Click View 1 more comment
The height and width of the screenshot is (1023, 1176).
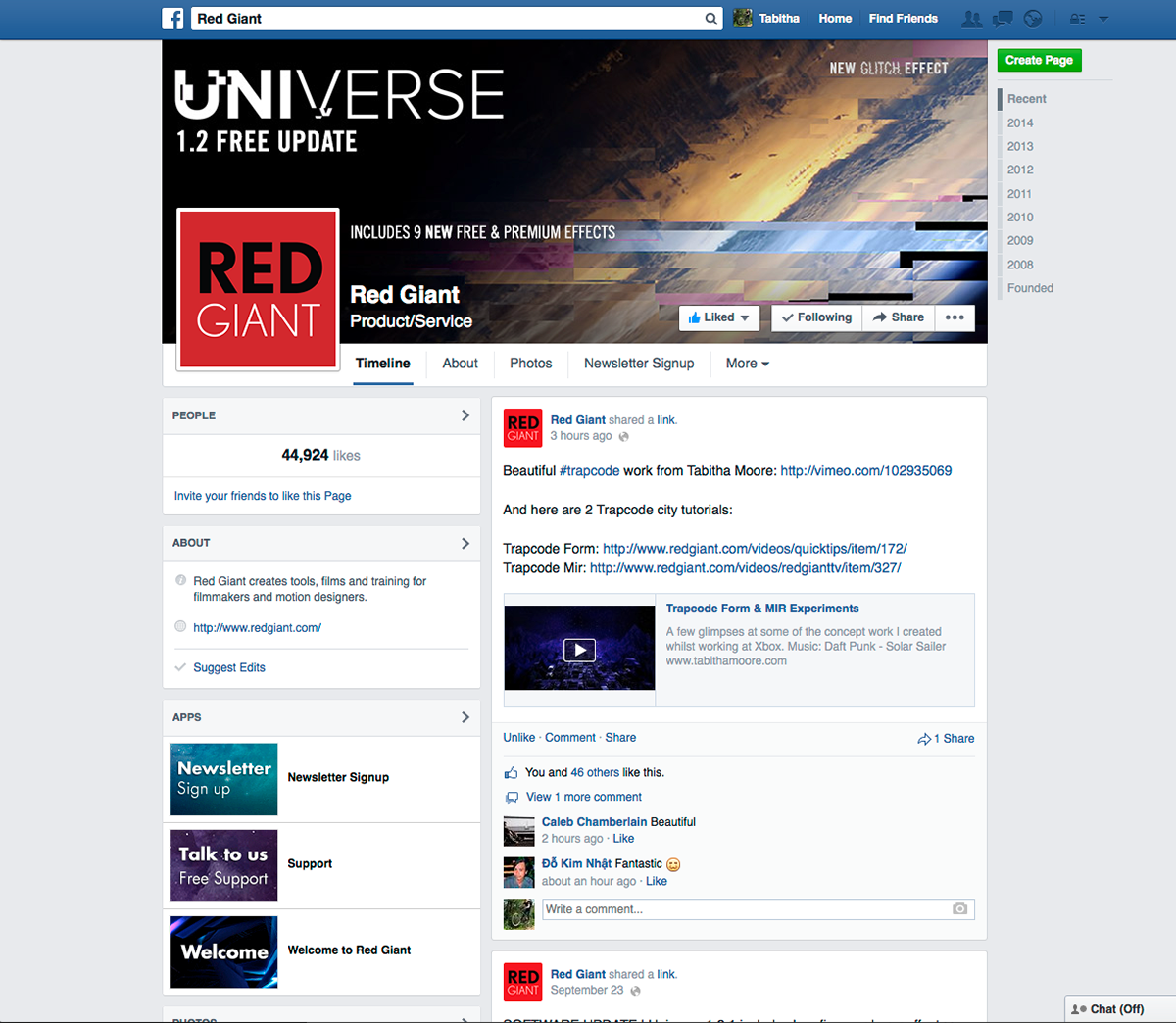(584, 798)
